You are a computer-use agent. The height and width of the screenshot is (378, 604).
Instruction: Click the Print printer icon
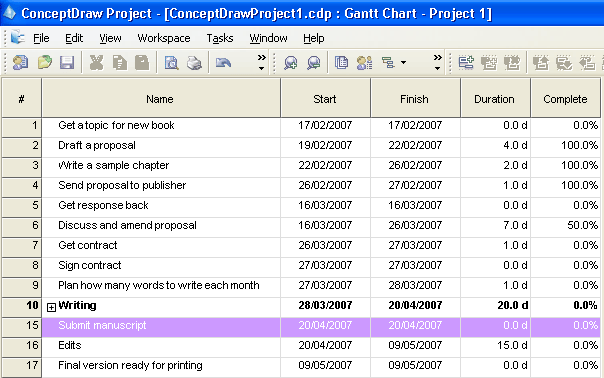(x=194, y=62)
